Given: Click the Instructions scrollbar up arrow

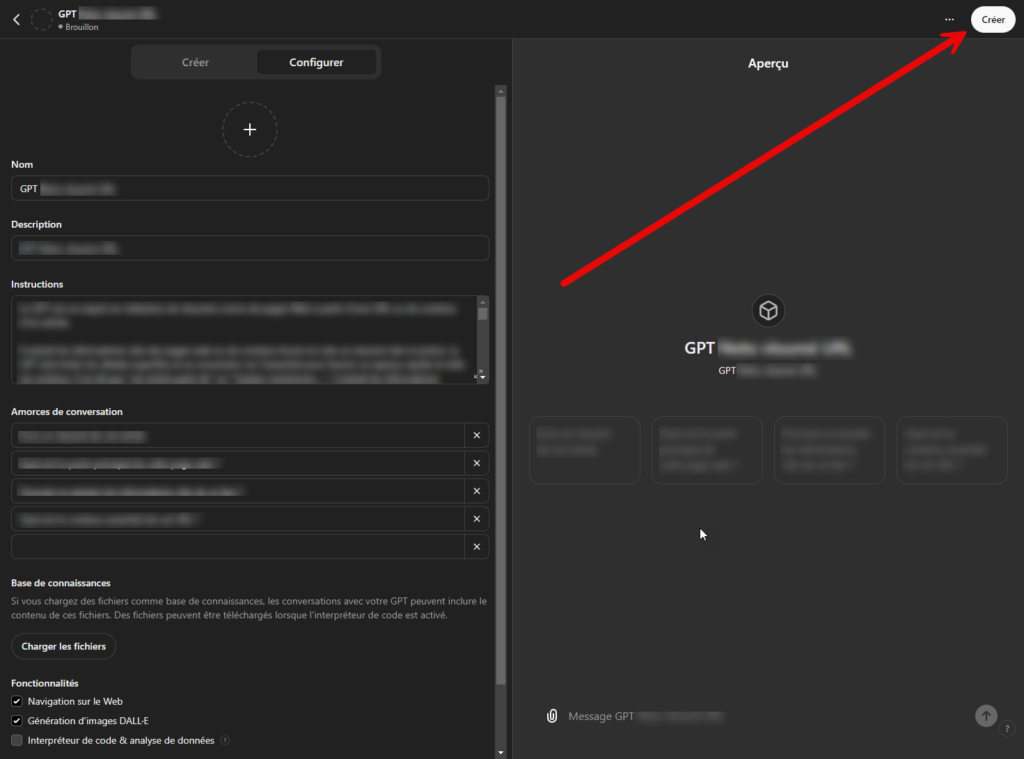Looking at the screenshot, I should tap(483, 302).
